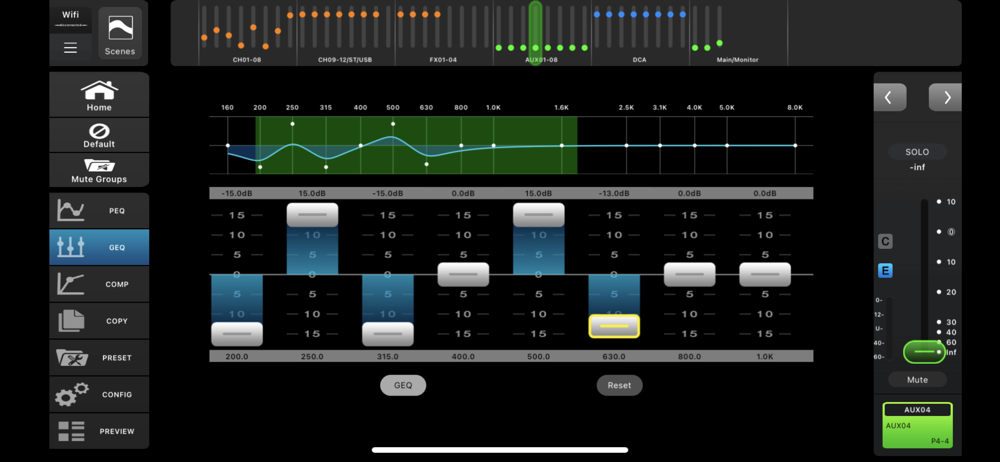Open the COPY function
Image resolution: width=1000 pixels, height=462 pixels.
click(x=99, y=321)
